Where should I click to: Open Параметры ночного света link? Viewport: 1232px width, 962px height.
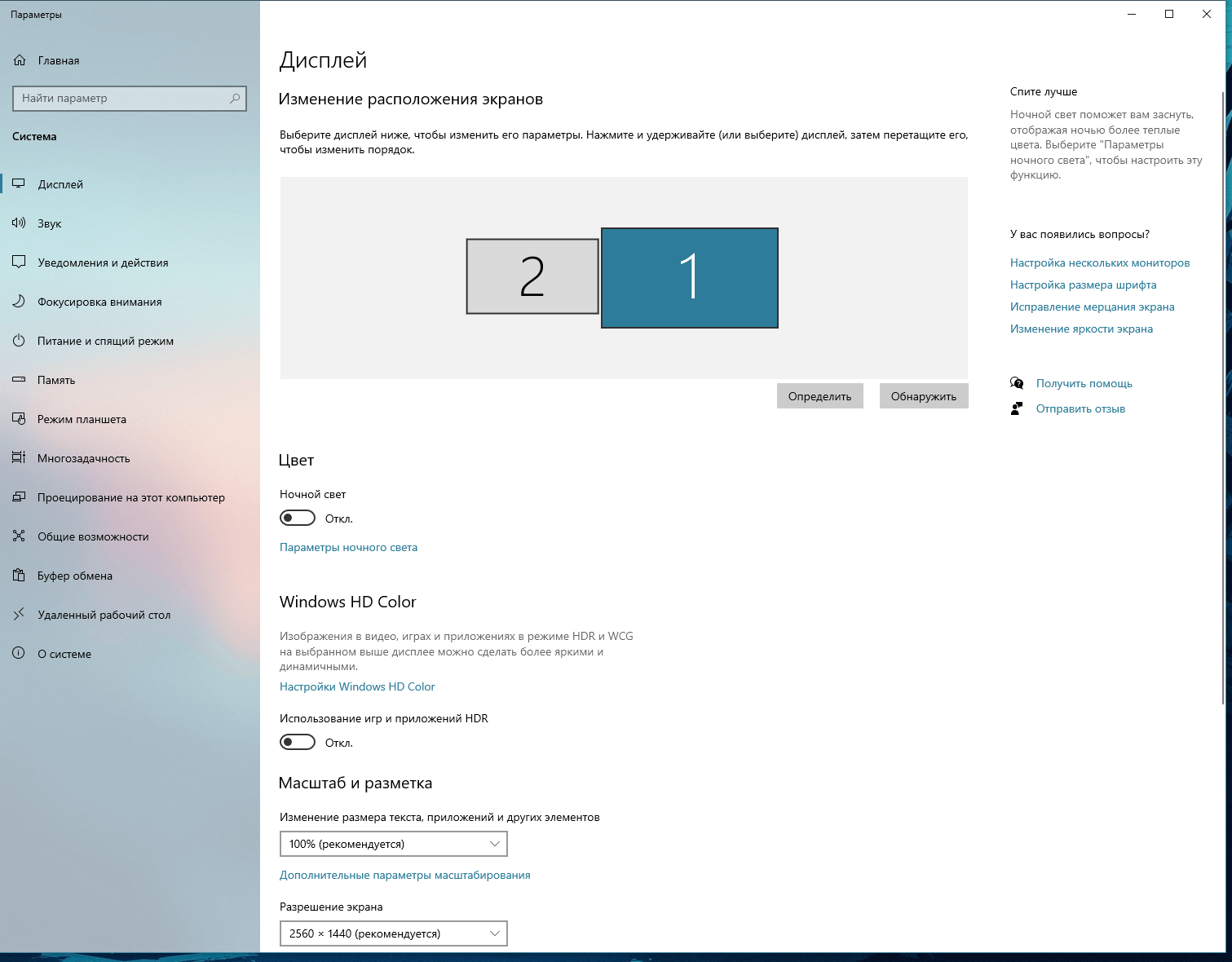(348, 547)
